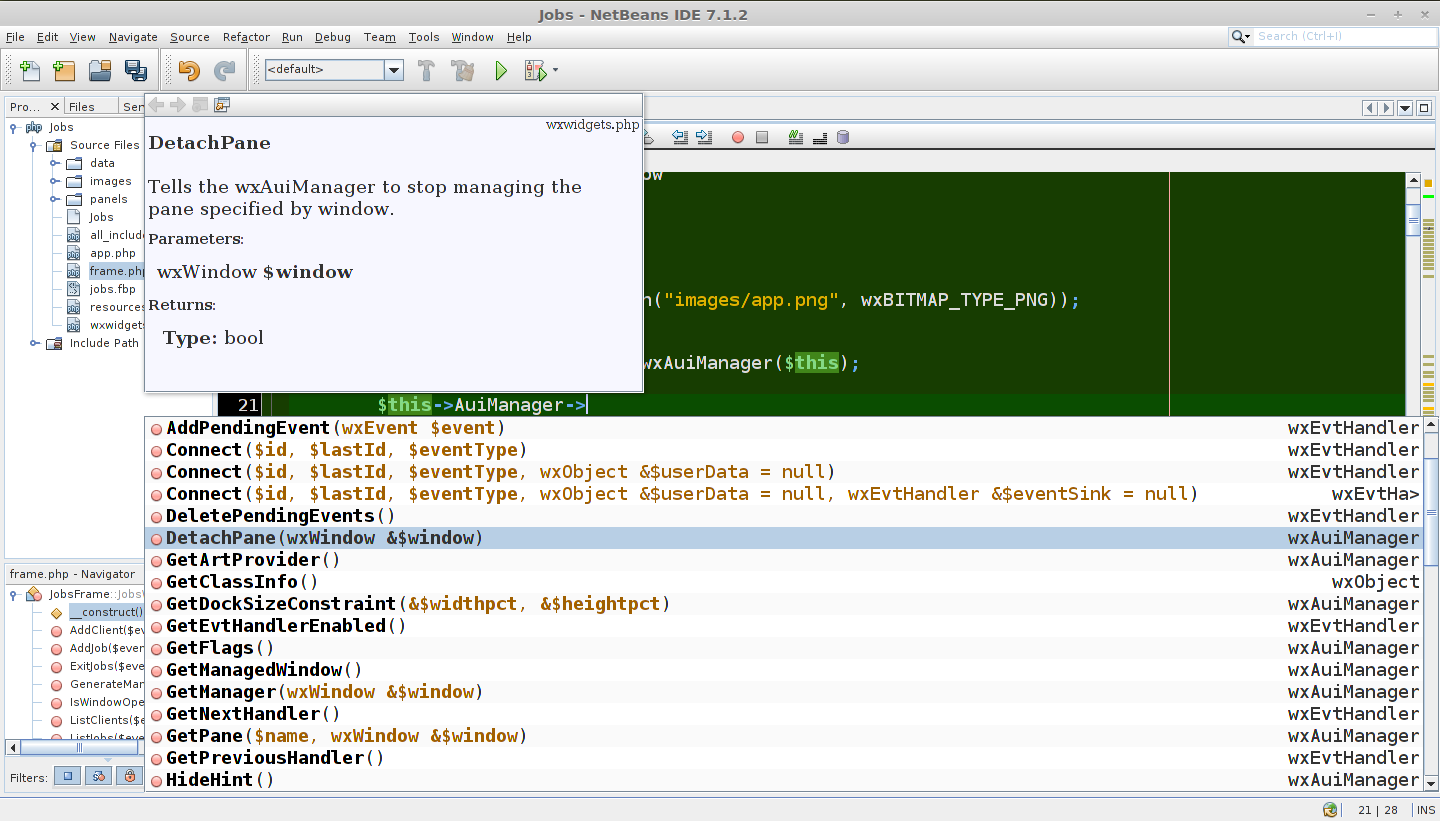Select AddPendingEvent completion suggestion
1440x821 pixels.
point(784,428)
